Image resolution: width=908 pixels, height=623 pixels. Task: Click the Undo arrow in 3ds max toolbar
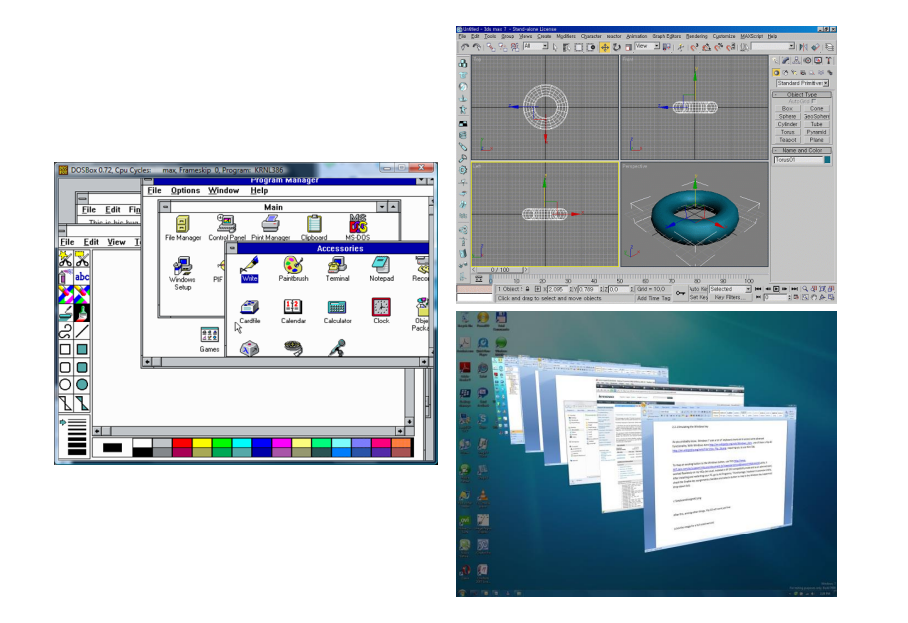pyautogui.click(x=465, y=47)
